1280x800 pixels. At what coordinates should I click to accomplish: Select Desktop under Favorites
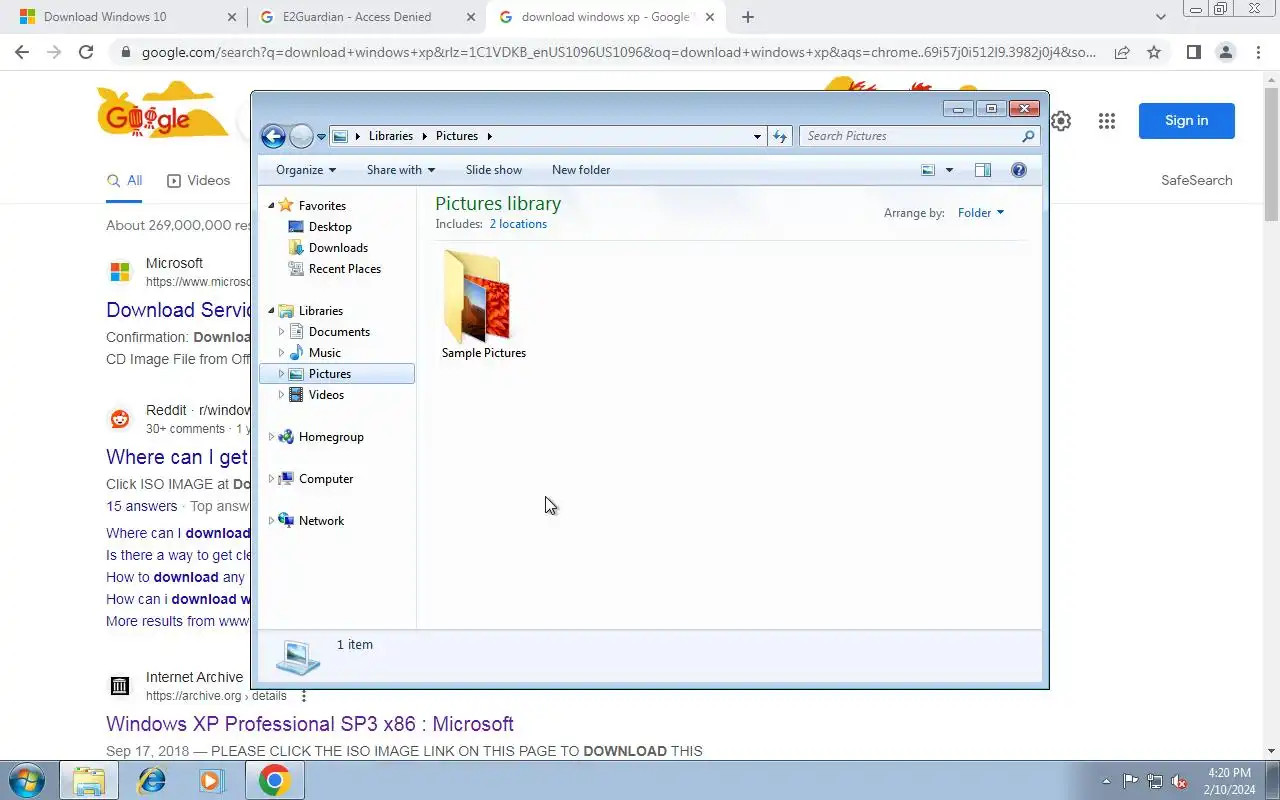(330, 227)
